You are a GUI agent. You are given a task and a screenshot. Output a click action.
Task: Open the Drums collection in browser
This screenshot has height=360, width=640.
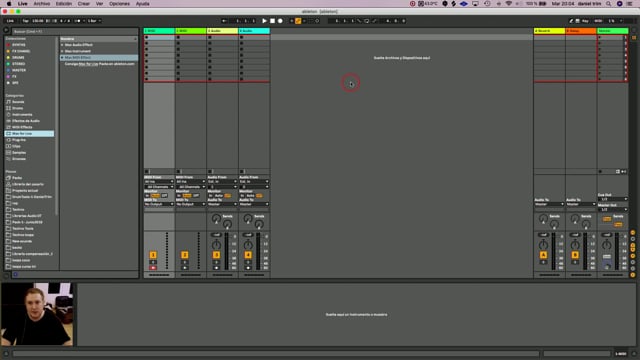pyautogui.click(x=18, y=58)
